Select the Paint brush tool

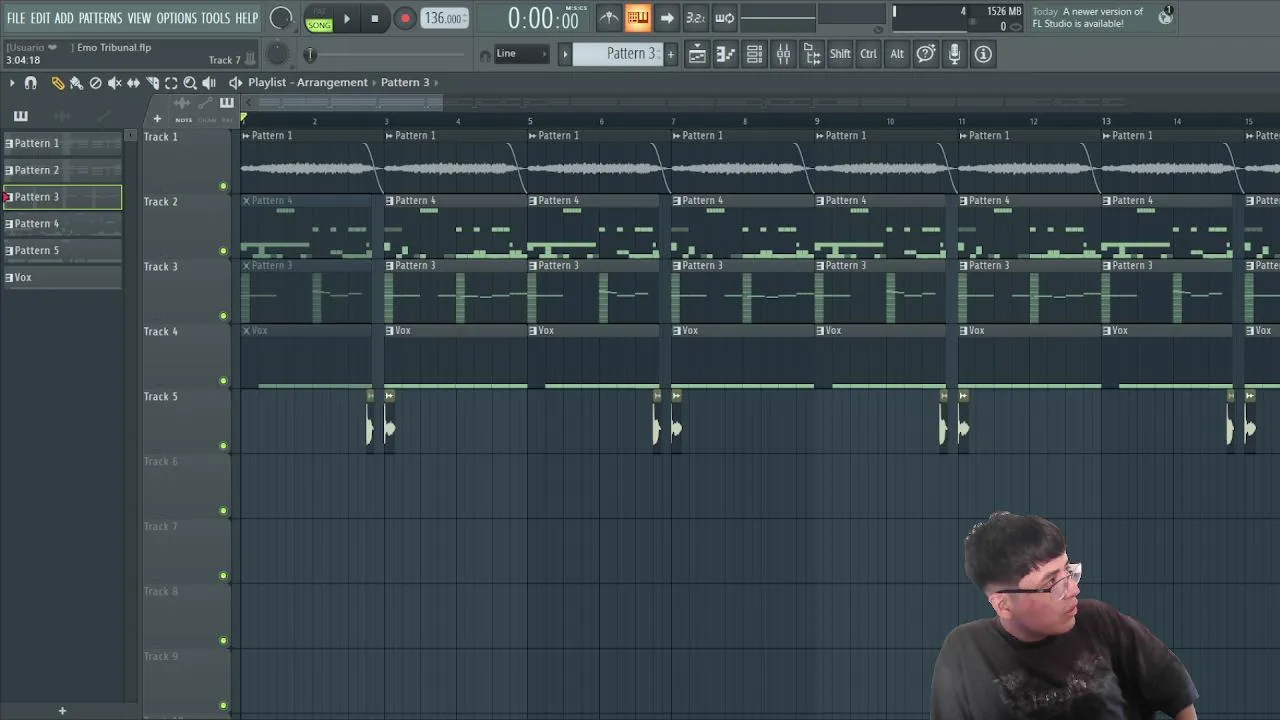point(76,83)
